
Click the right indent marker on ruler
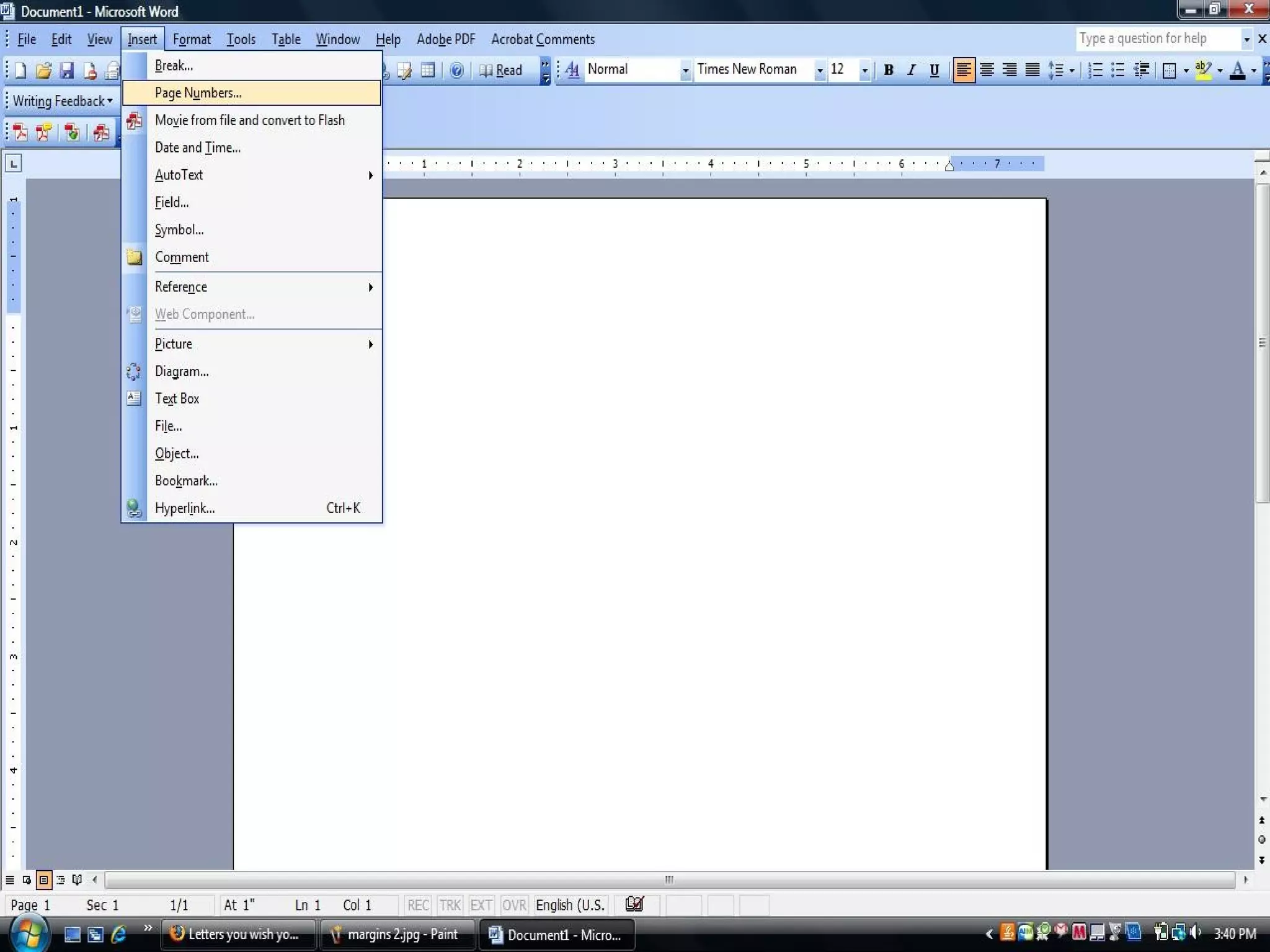click(949, 165)
